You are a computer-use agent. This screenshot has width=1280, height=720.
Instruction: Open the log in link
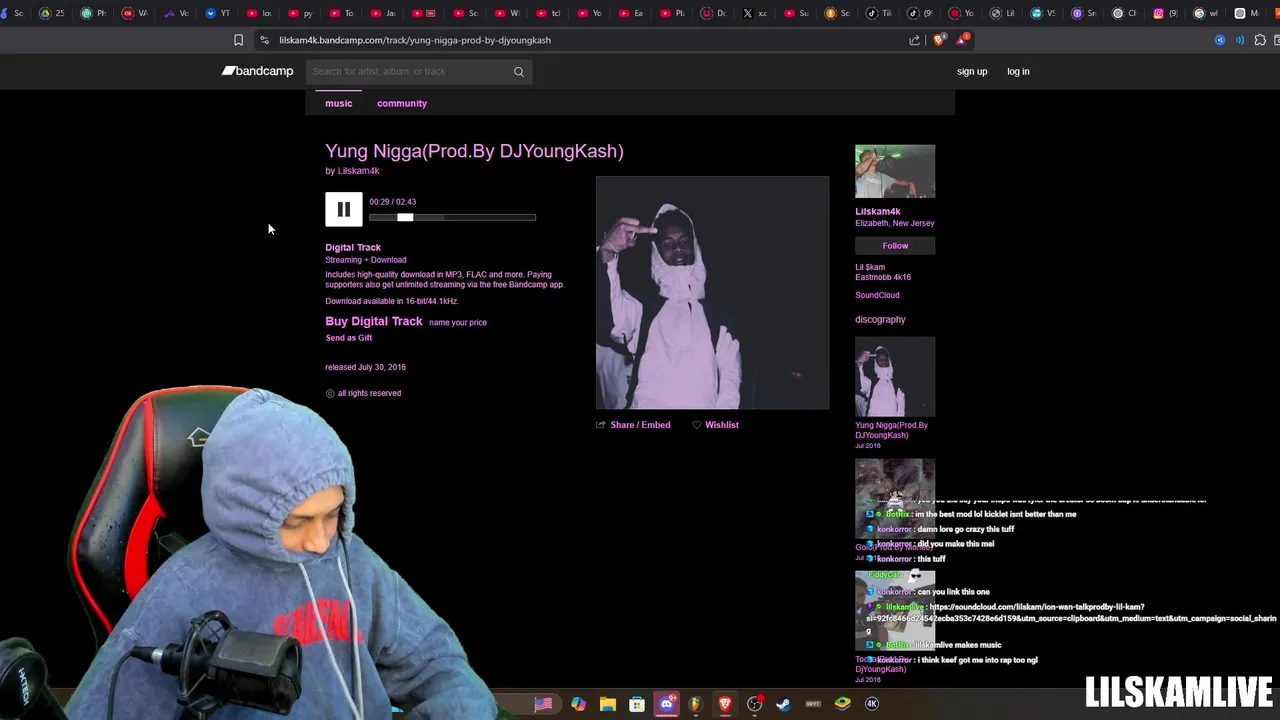1018,71
